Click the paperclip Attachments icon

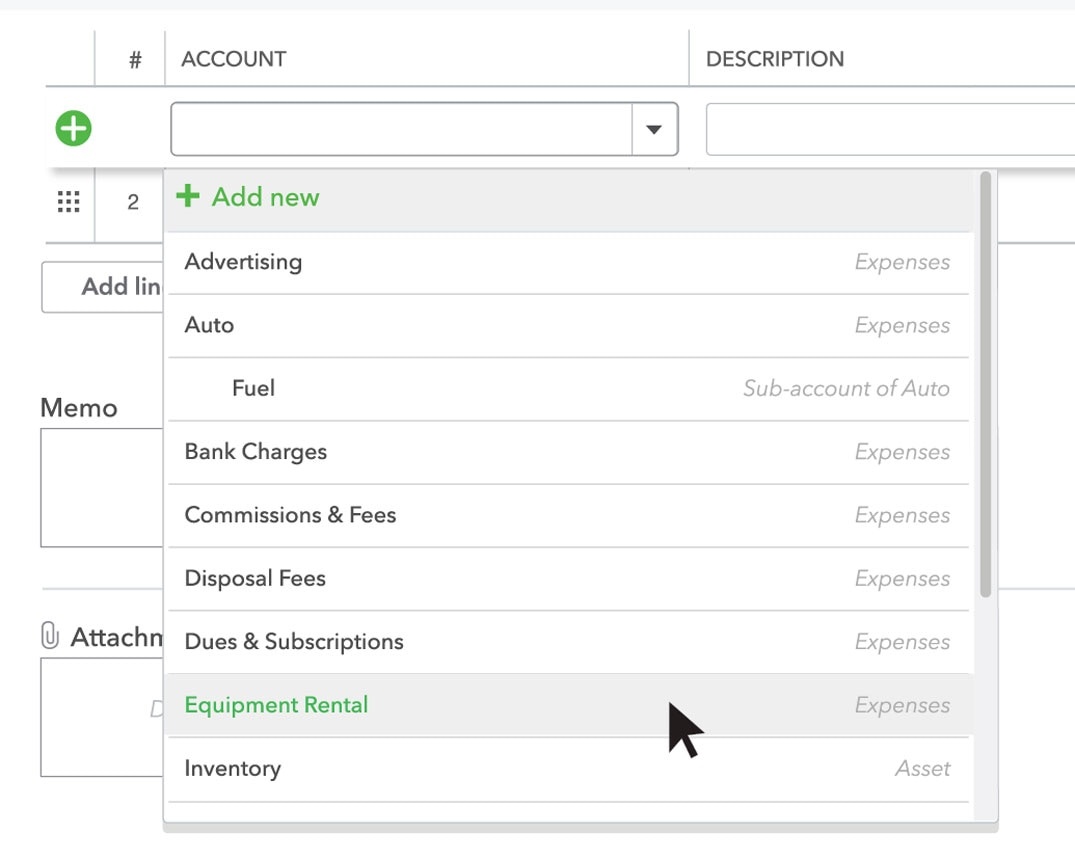point(49,636)
